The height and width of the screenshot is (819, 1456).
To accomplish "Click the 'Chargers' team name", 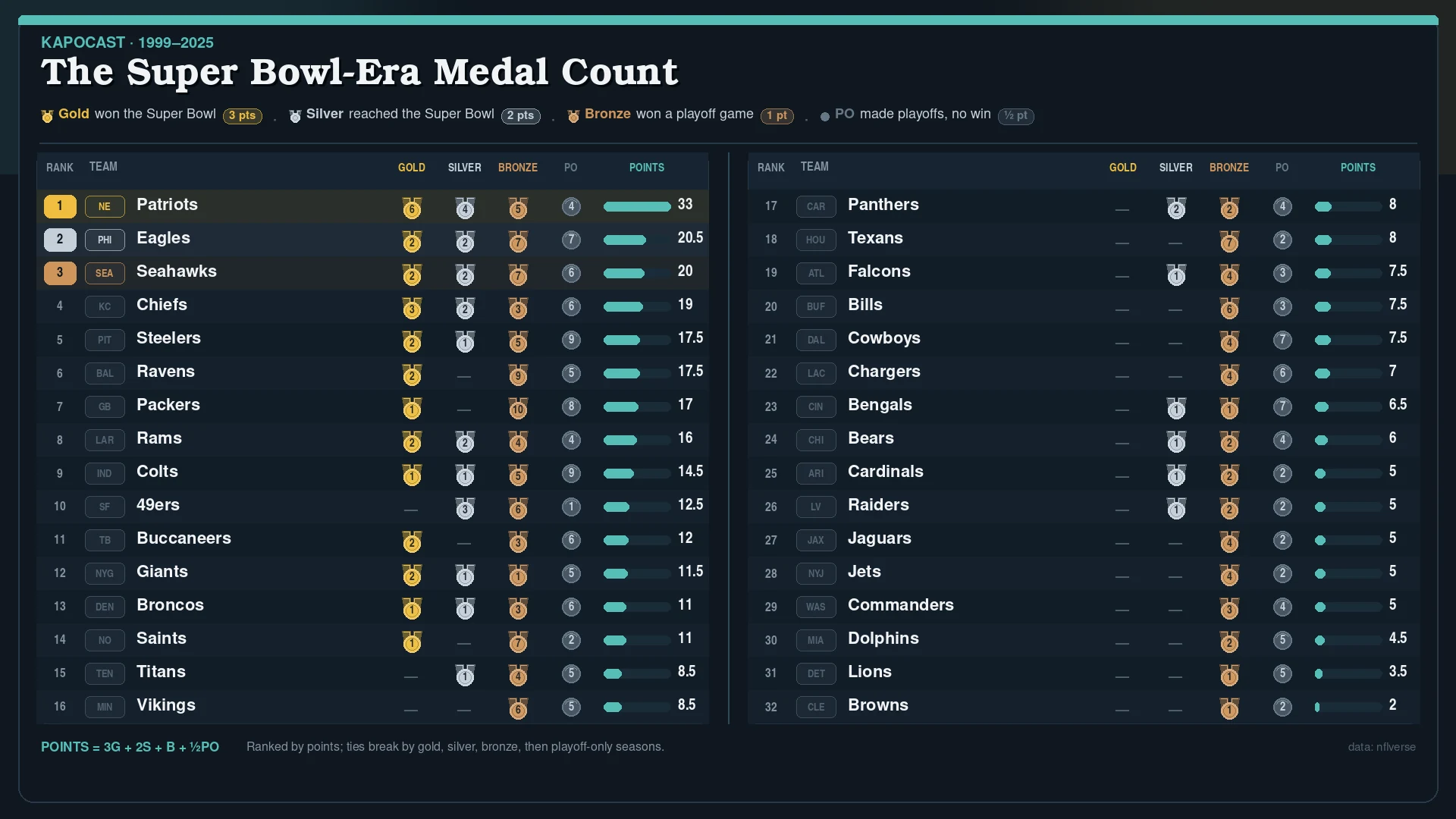I will coord(884,372).
